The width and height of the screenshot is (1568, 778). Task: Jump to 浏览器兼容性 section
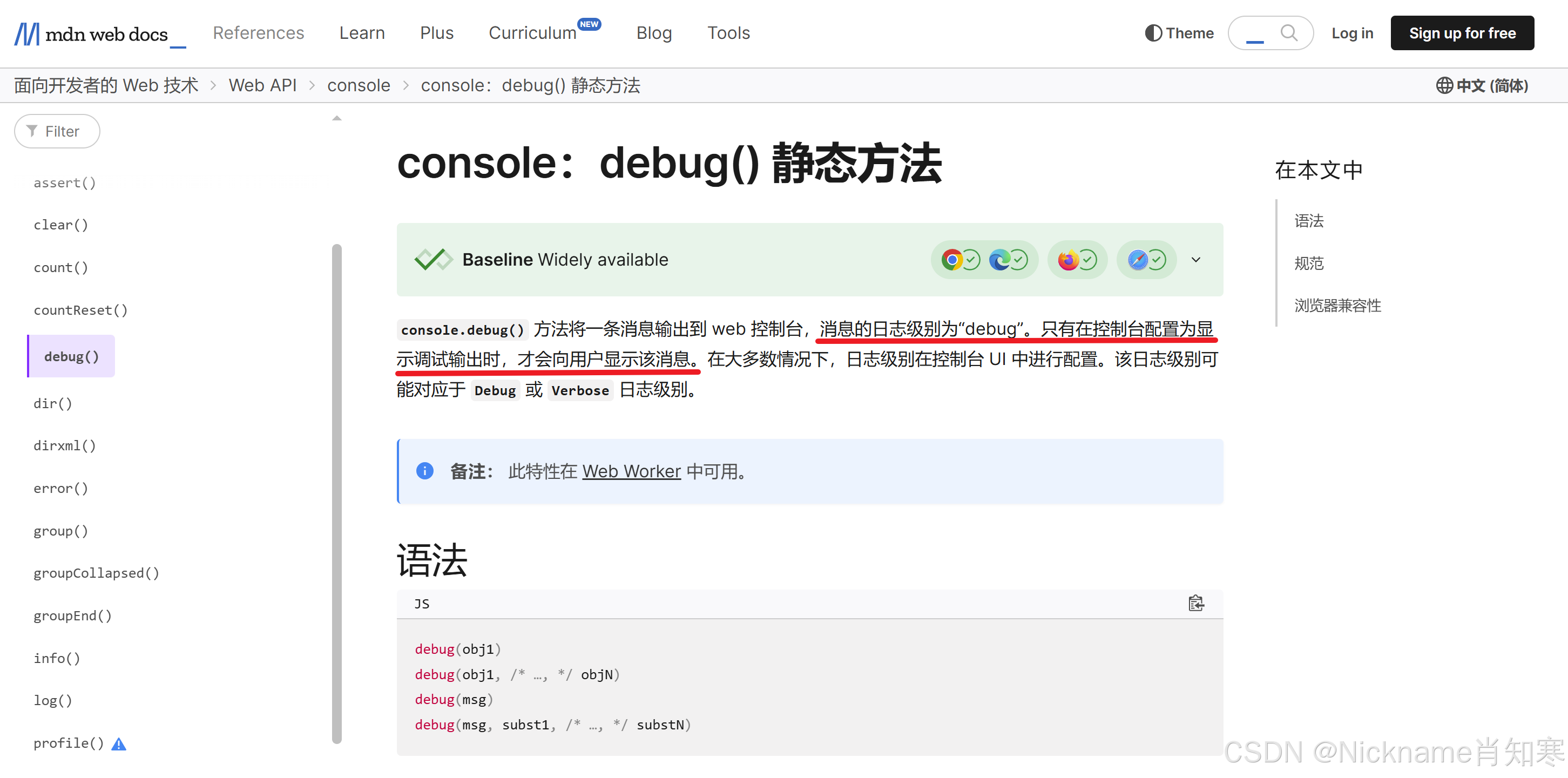click(x=1337, y=306)
